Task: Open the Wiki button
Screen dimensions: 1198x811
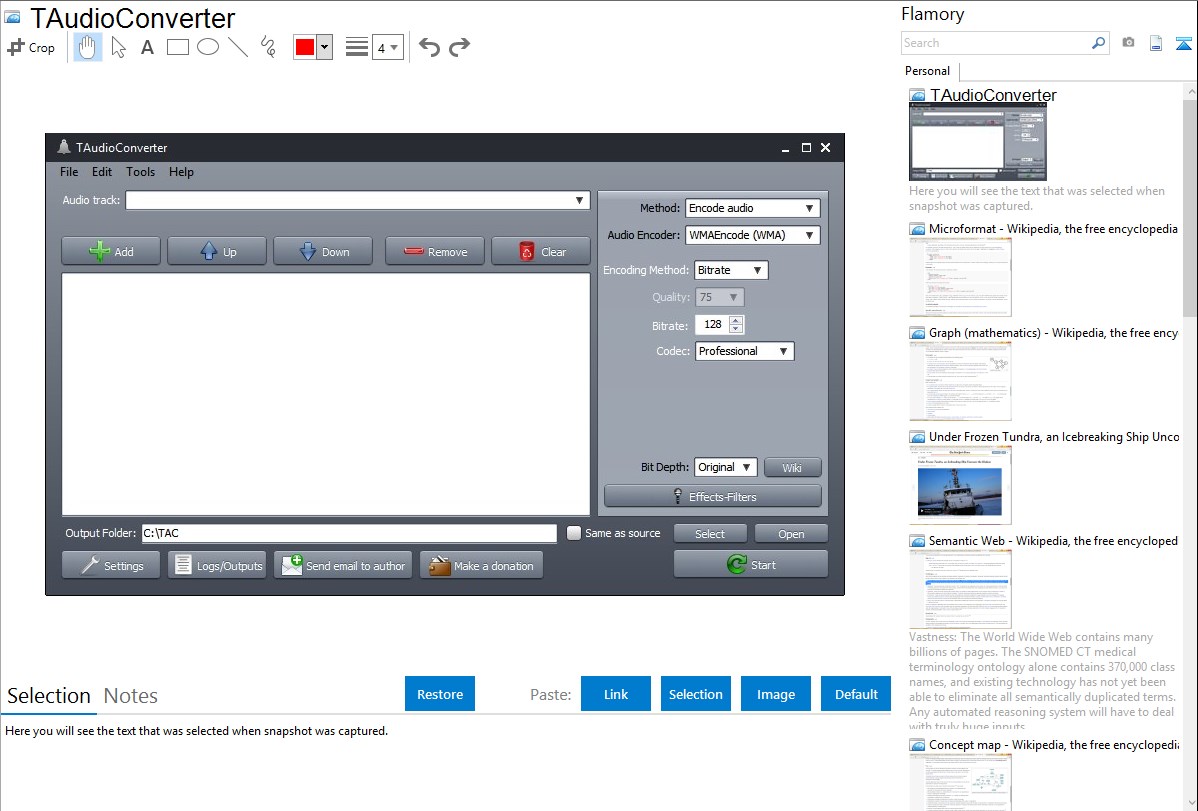Action: coord(792,468)
